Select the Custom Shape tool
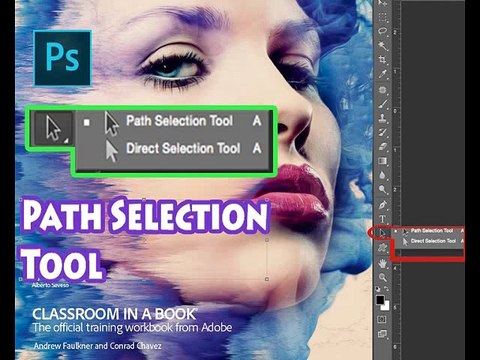Image resolution: width=480 pixels, height=360 pixels. click(383, 248)
